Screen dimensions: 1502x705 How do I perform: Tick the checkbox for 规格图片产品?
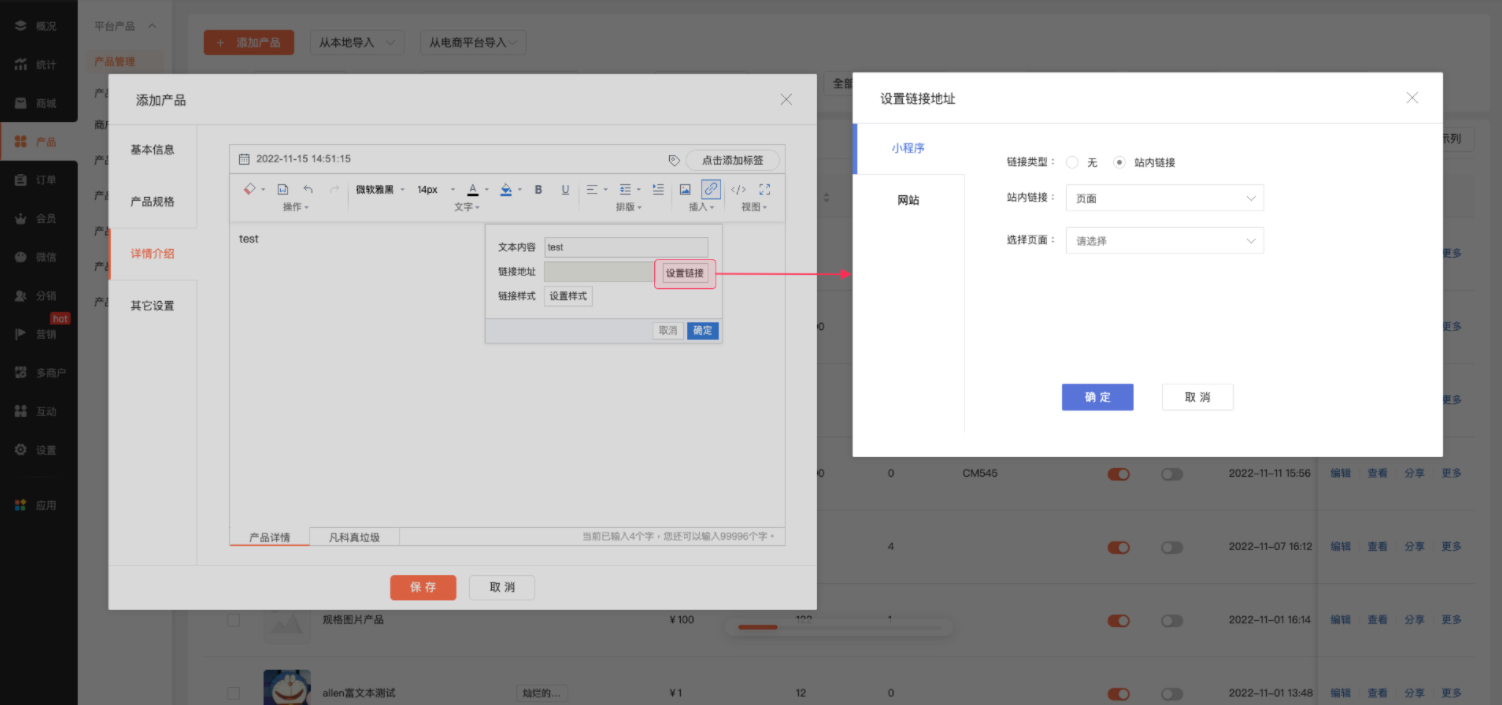coord(233,620)
